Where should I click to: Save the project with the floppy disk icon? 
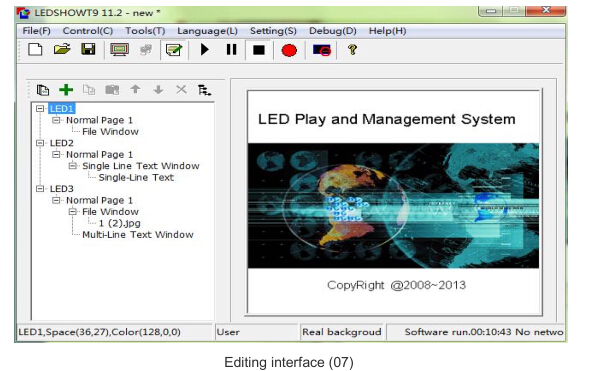click(88, 49)
